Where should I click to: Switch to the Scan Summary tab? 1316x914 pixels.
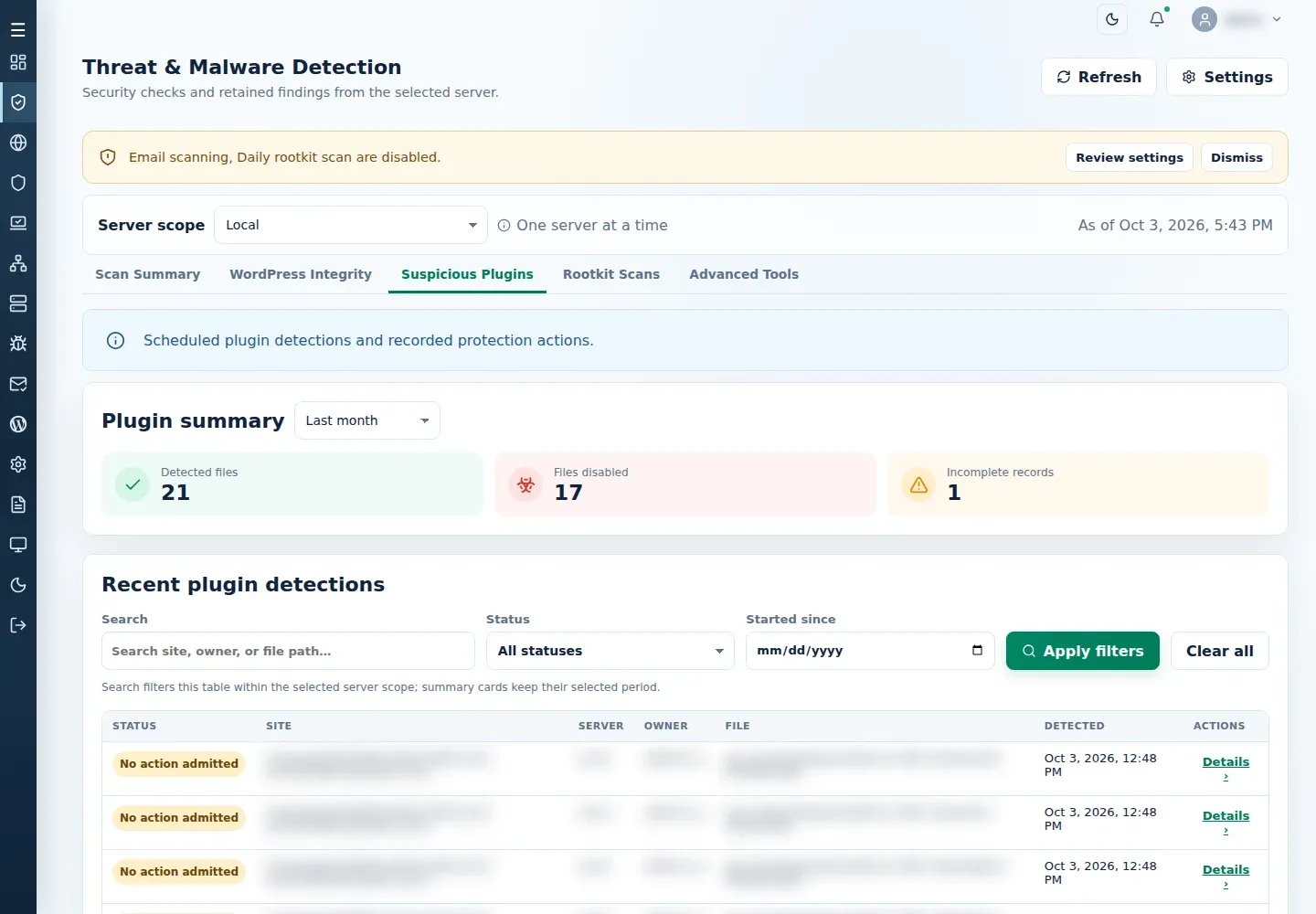pyautogui.click(x=147, y=274)
